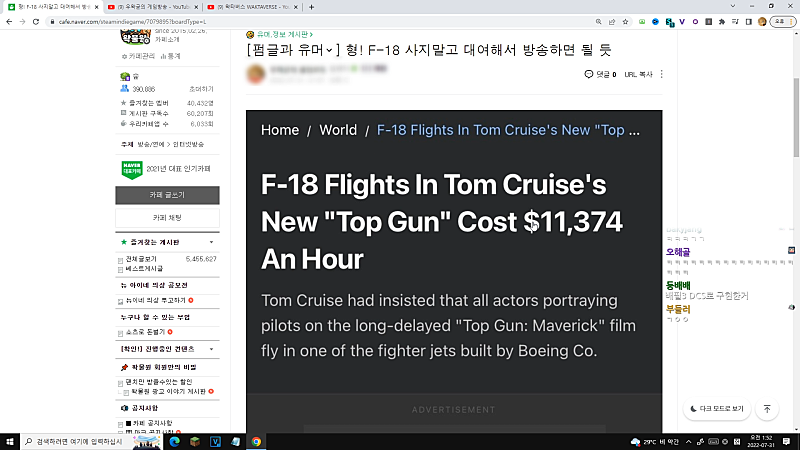Toggle 다크 모드로 보기 dark mode
800x450 pixels.
point(717,409)
